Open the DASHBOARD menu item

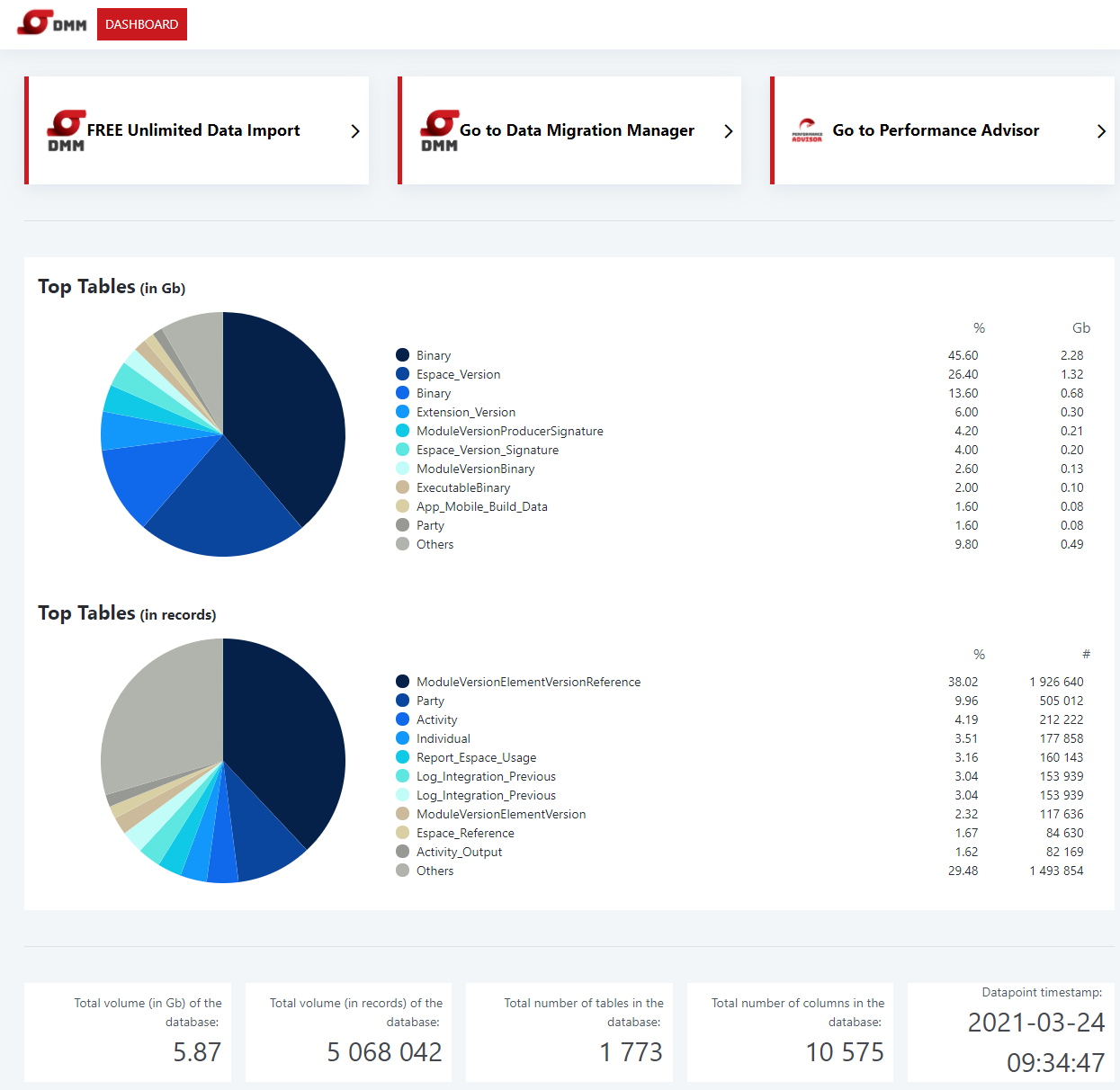[141, 24]
